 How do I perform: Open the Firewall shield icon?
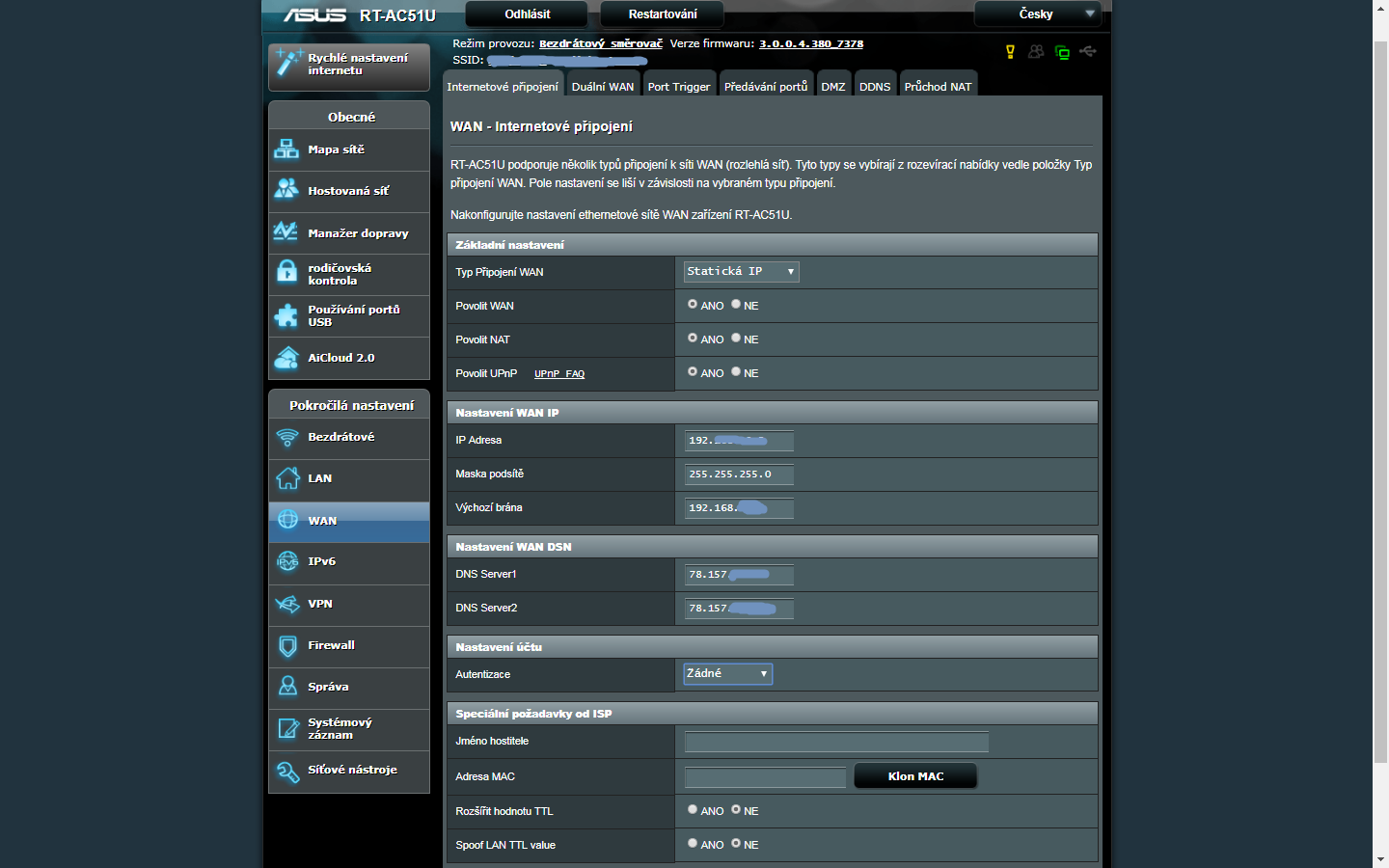point(286,645)
